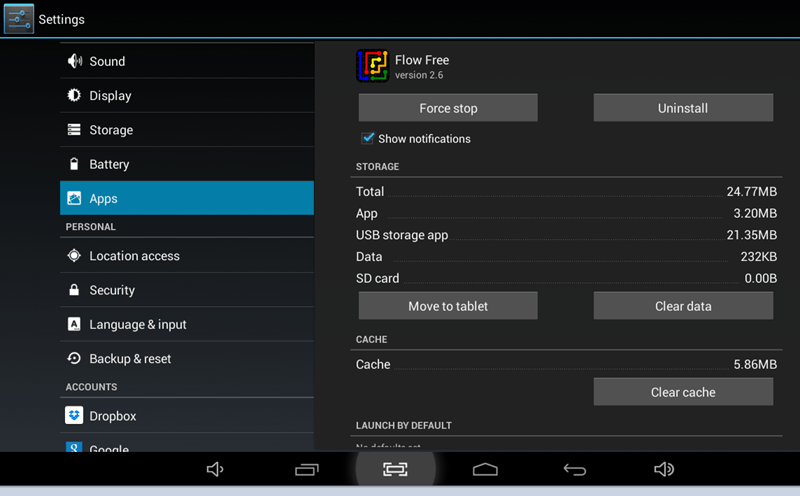800x496 pixels.
Task: Click Move to tablet button
Action: click(448, 306)
